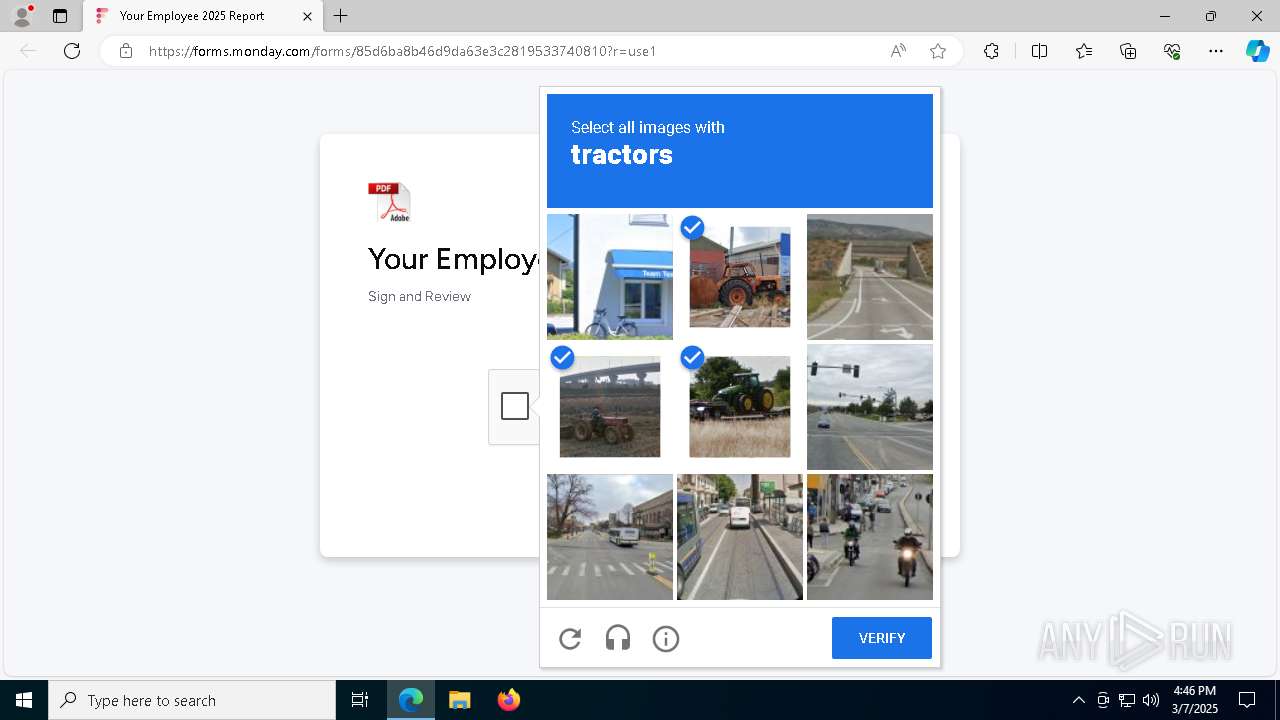The image size is (1280, 720).
Task: Open the volume speaker tray icon
Action: 1151,700
